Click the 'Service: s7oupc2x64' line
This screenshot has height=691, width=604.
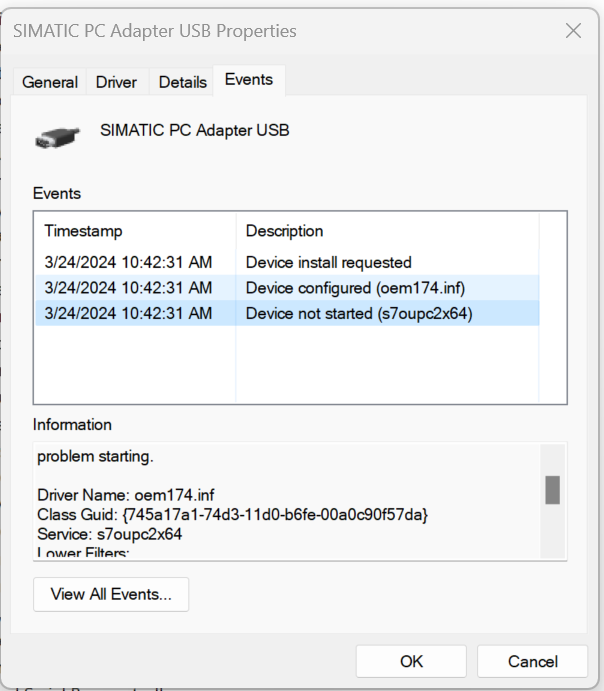(x=110, y=534)
